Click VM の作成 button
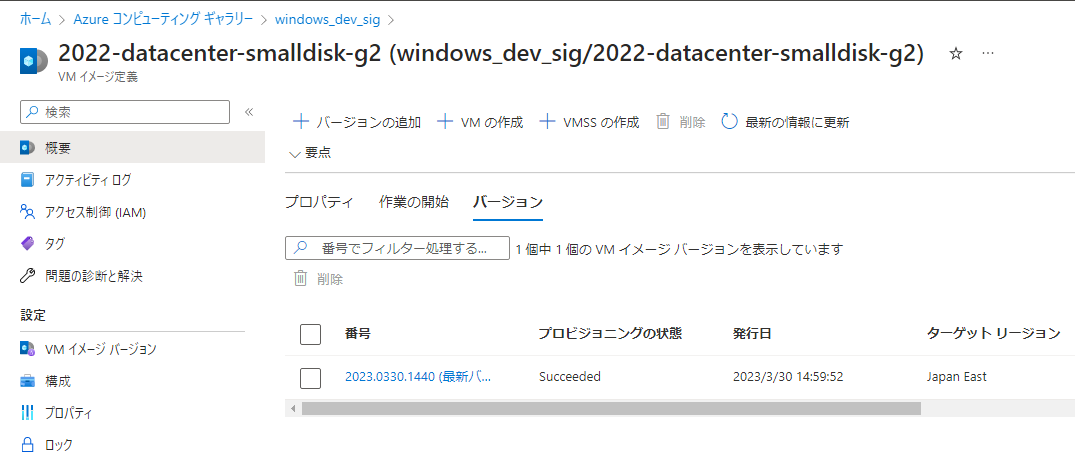The image size is (1075, 463). point(480,122)
